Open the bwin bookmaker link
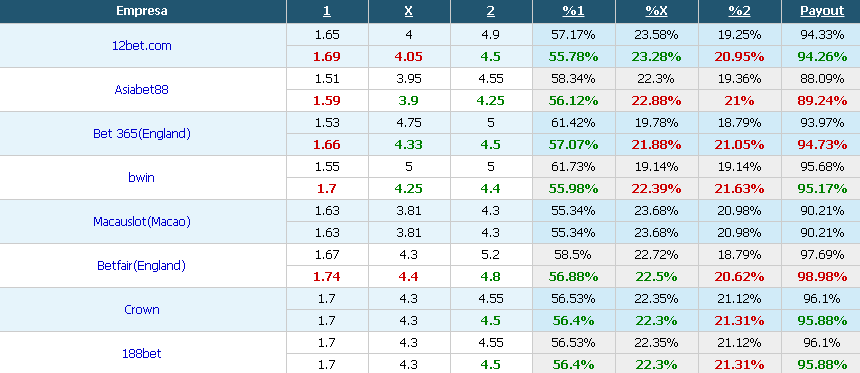This screenshot has width=860, height=373. pyautogui.click(x=142, y=177)
